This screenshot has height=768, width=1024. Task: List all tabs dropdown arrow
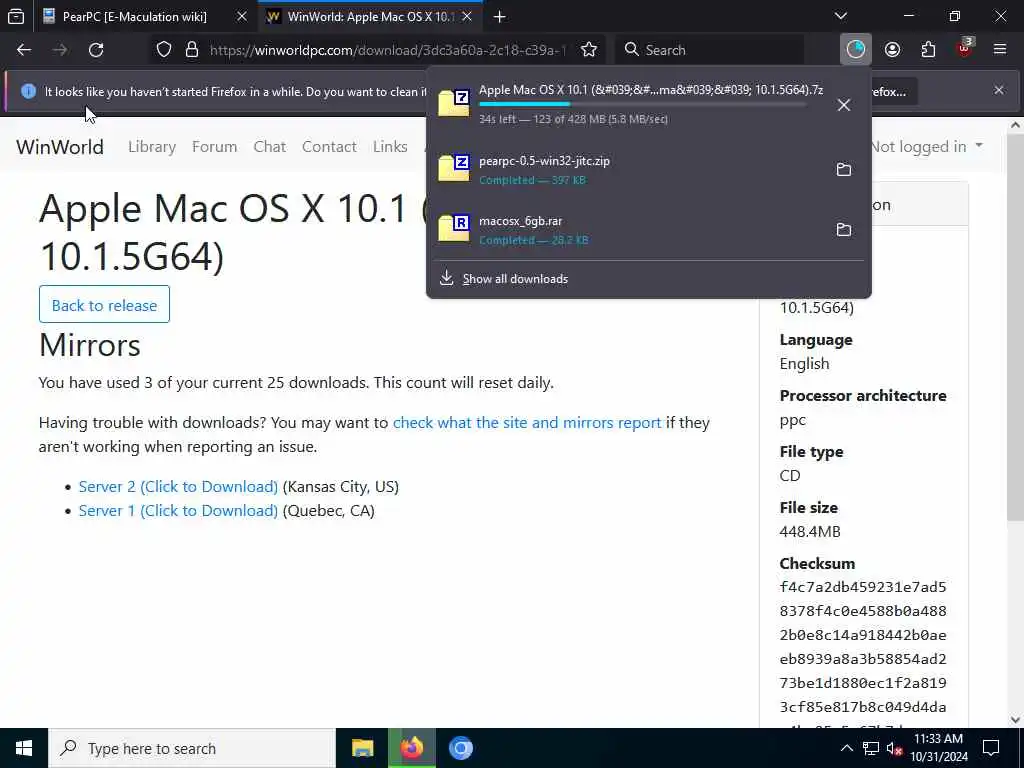(841, 16)
